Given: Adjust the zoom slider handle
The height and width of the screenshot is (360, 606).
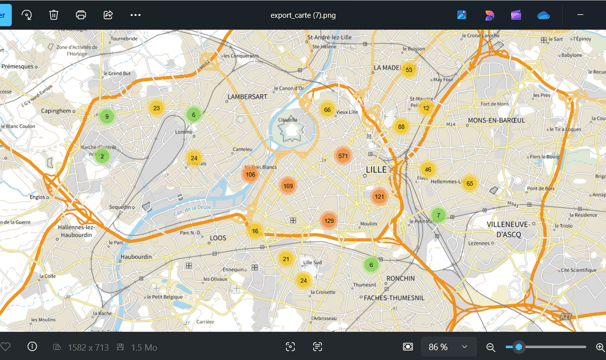Looking at the screenshot, I should tap(519, 347).
